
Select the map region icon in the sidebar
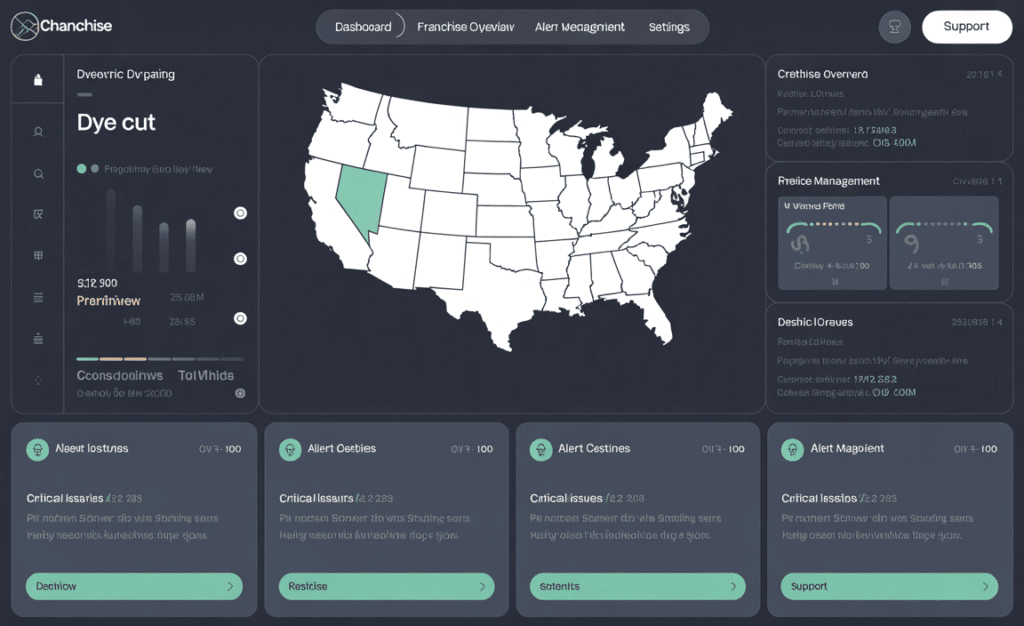pyautogui.click(x=37, y=213)
